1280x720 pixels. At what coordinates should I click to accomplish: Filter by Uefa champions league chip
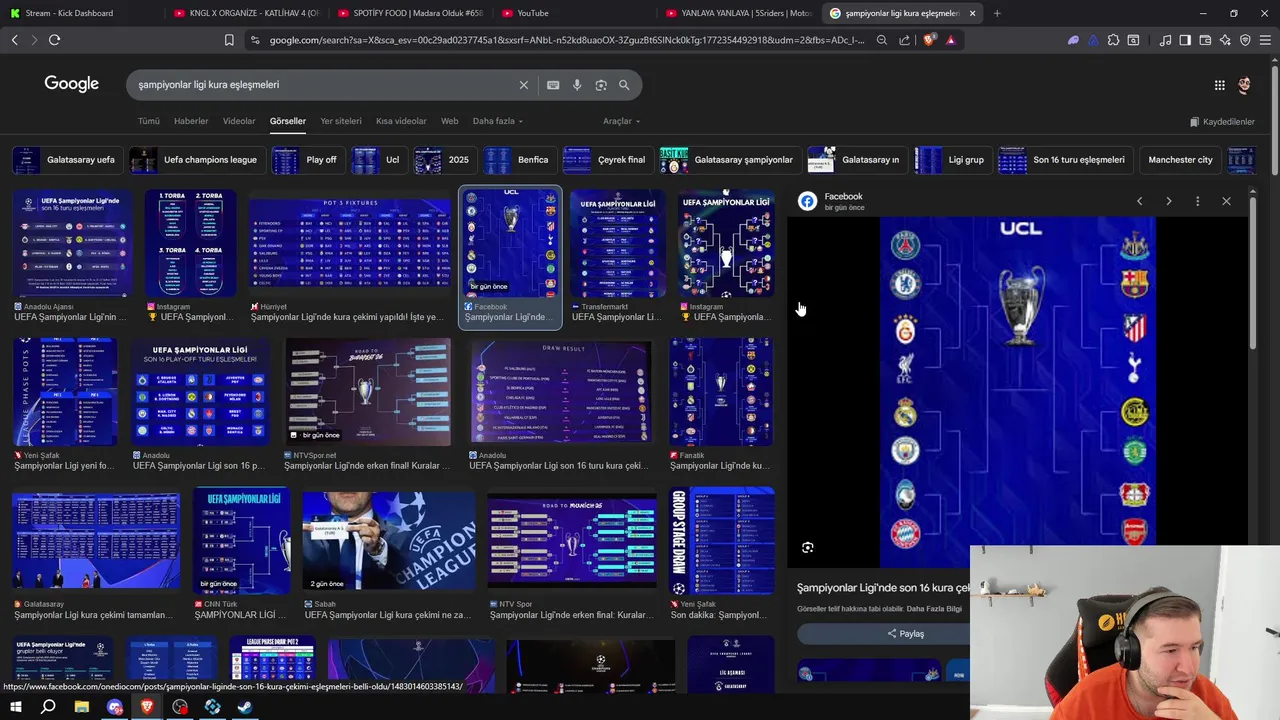pyautogui.click(x=197, y=160)
